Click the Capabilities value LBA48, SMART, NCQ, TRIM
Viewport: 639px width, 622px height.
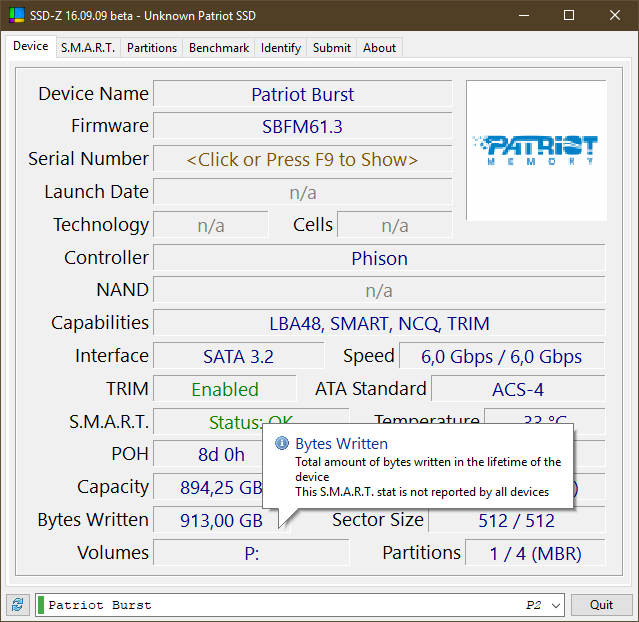coord(379,324)
